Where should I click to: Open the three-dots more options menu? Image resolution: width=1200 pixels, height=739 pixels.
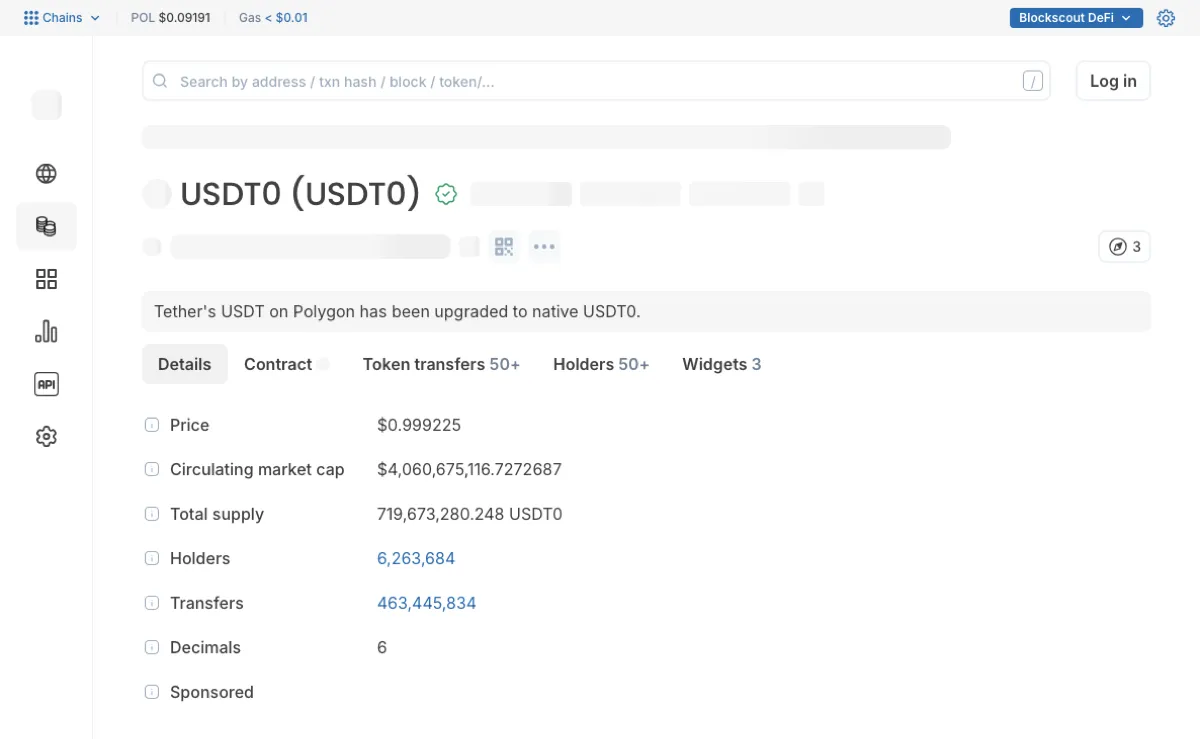coord(544,246)
